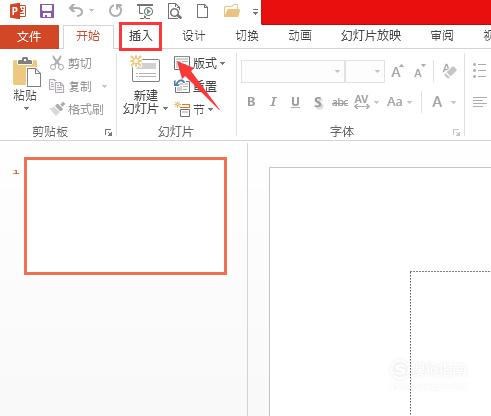Add a slide with 新建幻灯片 icon

146,70
